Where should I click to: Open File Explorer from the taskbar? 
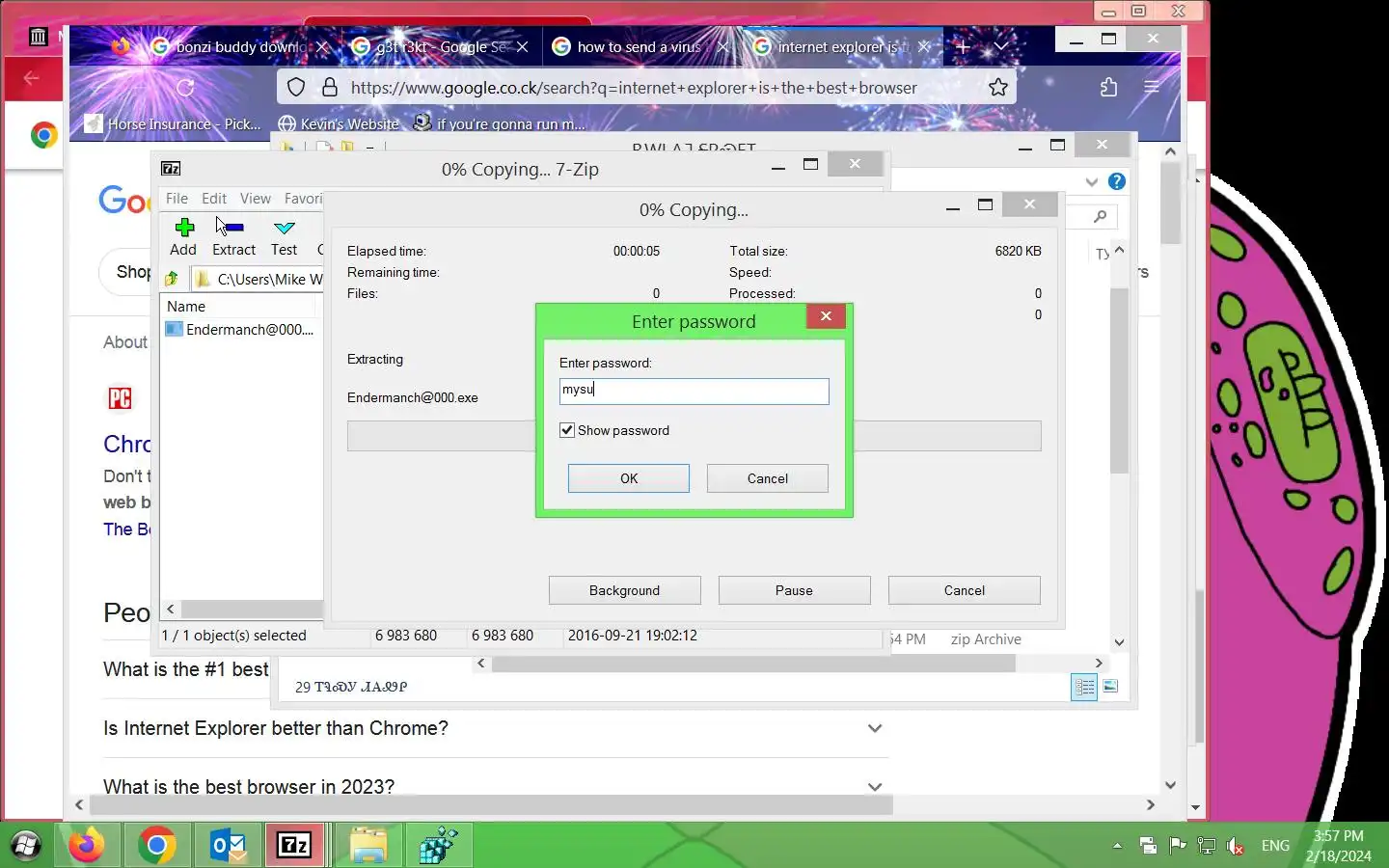(x=368, y=846)
